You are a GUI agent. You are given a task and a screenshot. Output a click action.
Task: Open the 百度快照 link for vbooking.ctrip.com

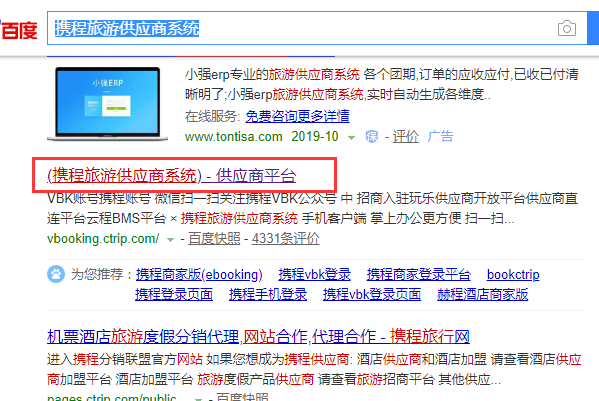point(214,239)
